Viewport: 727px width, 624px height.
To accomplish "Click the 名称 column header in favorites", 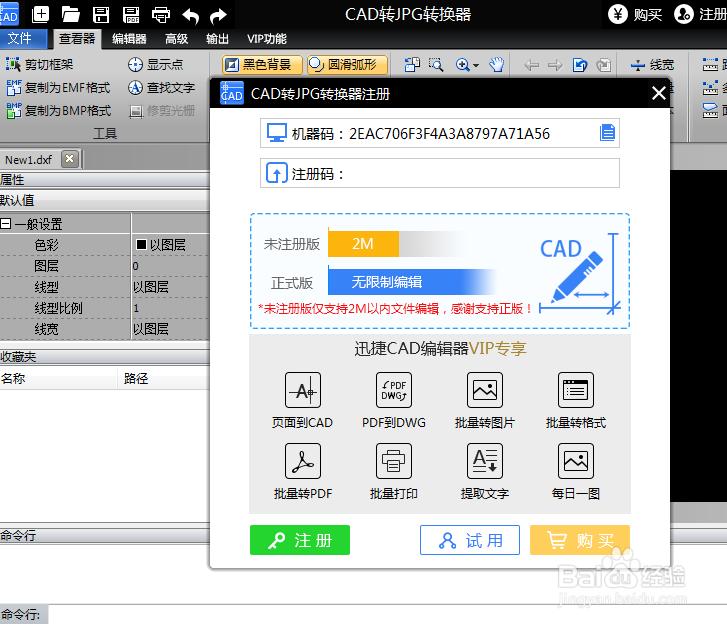I will click(x=58, y=378).
